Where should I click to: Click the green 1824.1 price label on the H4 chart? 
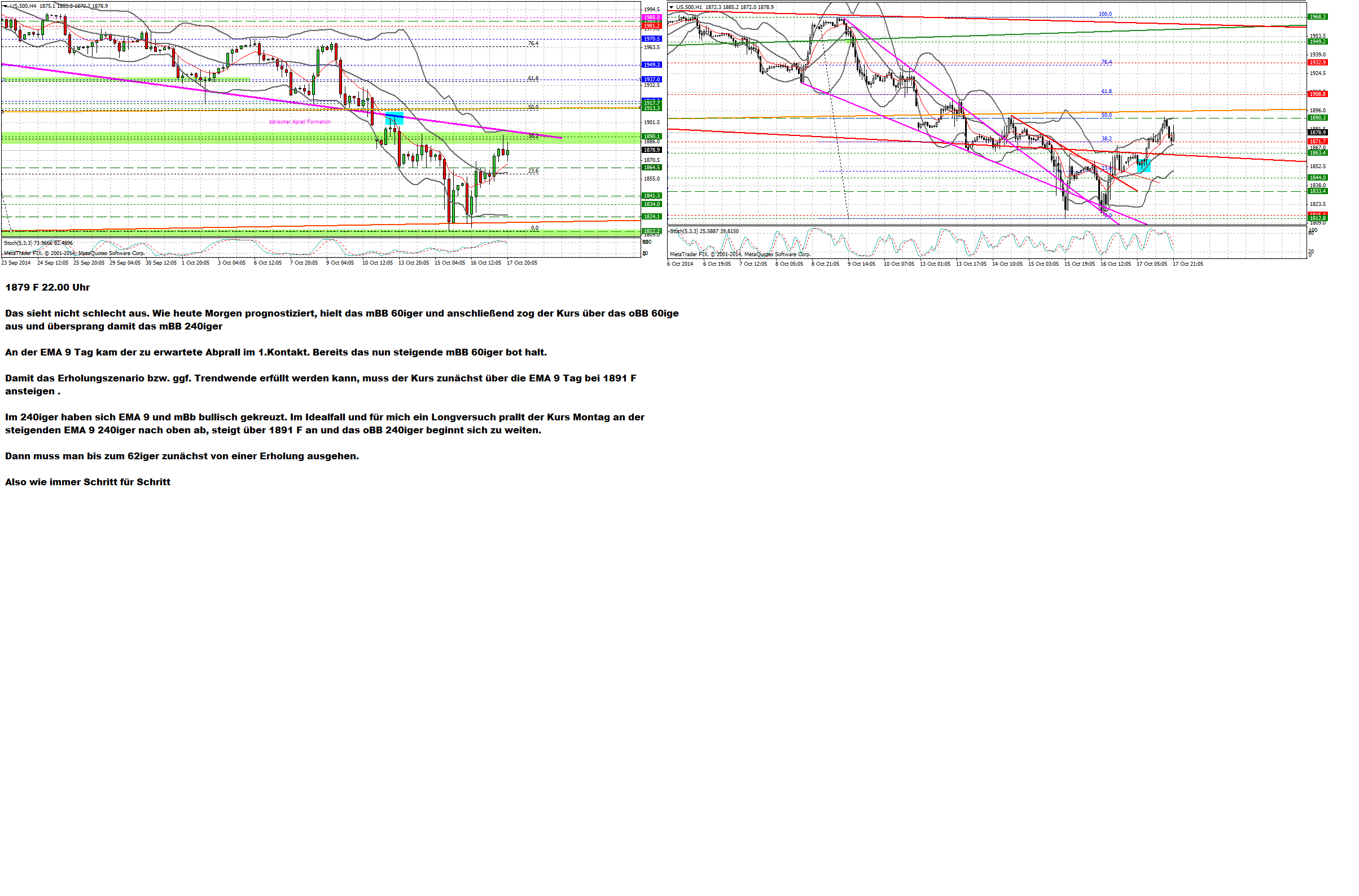[x=651, y=217]
